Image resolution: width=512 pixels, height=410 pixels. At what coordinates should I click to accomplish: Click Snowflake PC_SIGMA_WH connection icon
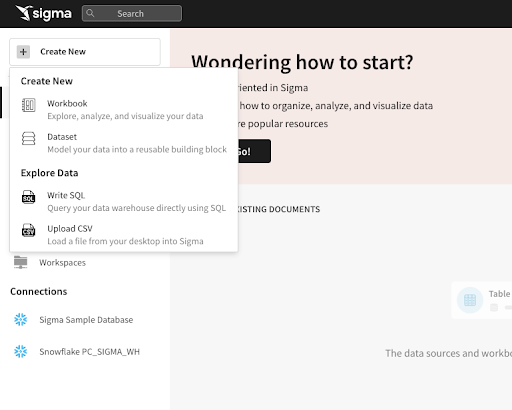(x=21, y=351)
